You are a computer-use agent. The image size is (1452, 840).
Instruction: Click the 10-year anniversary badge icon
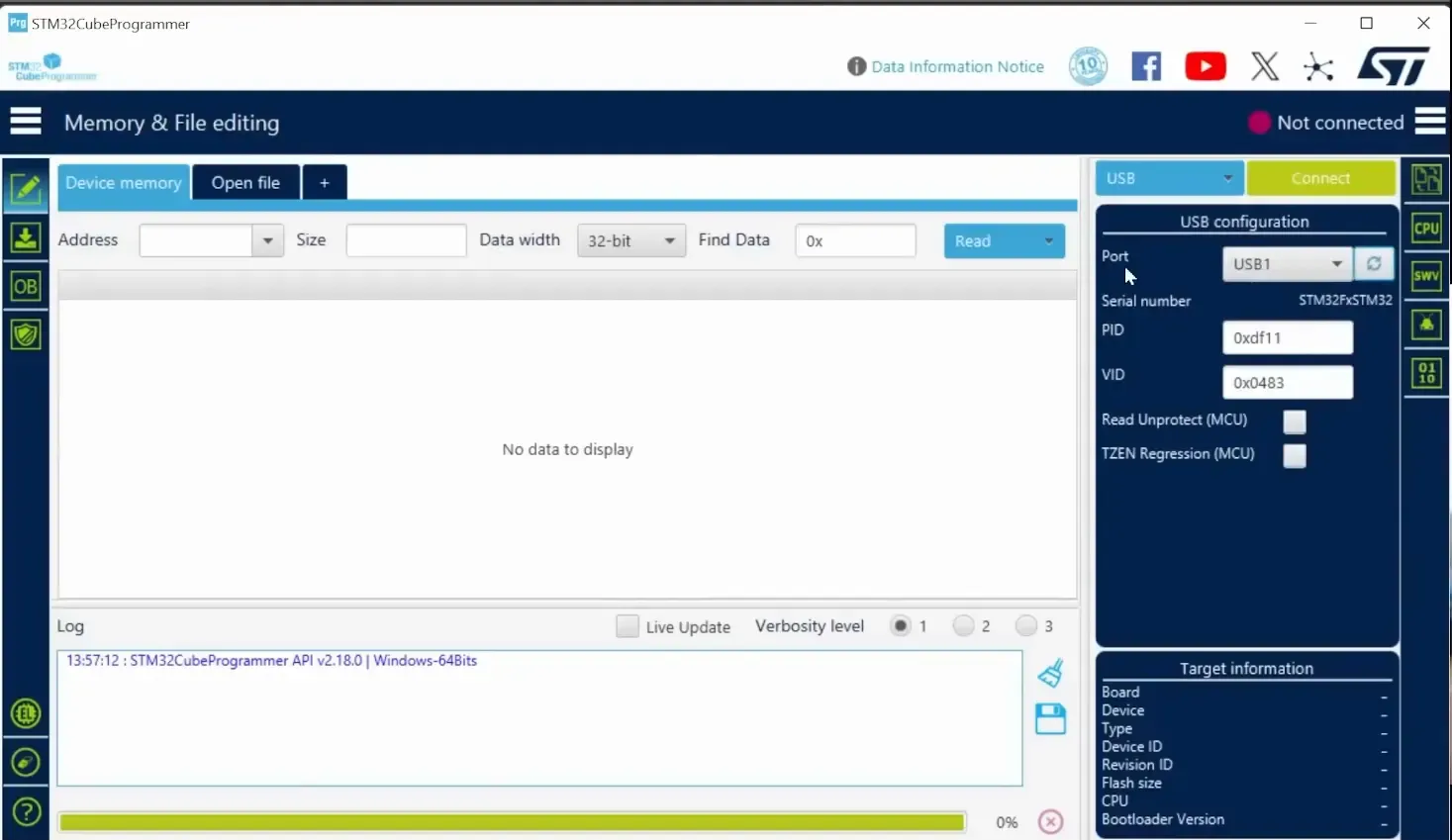coord(1088,66)
